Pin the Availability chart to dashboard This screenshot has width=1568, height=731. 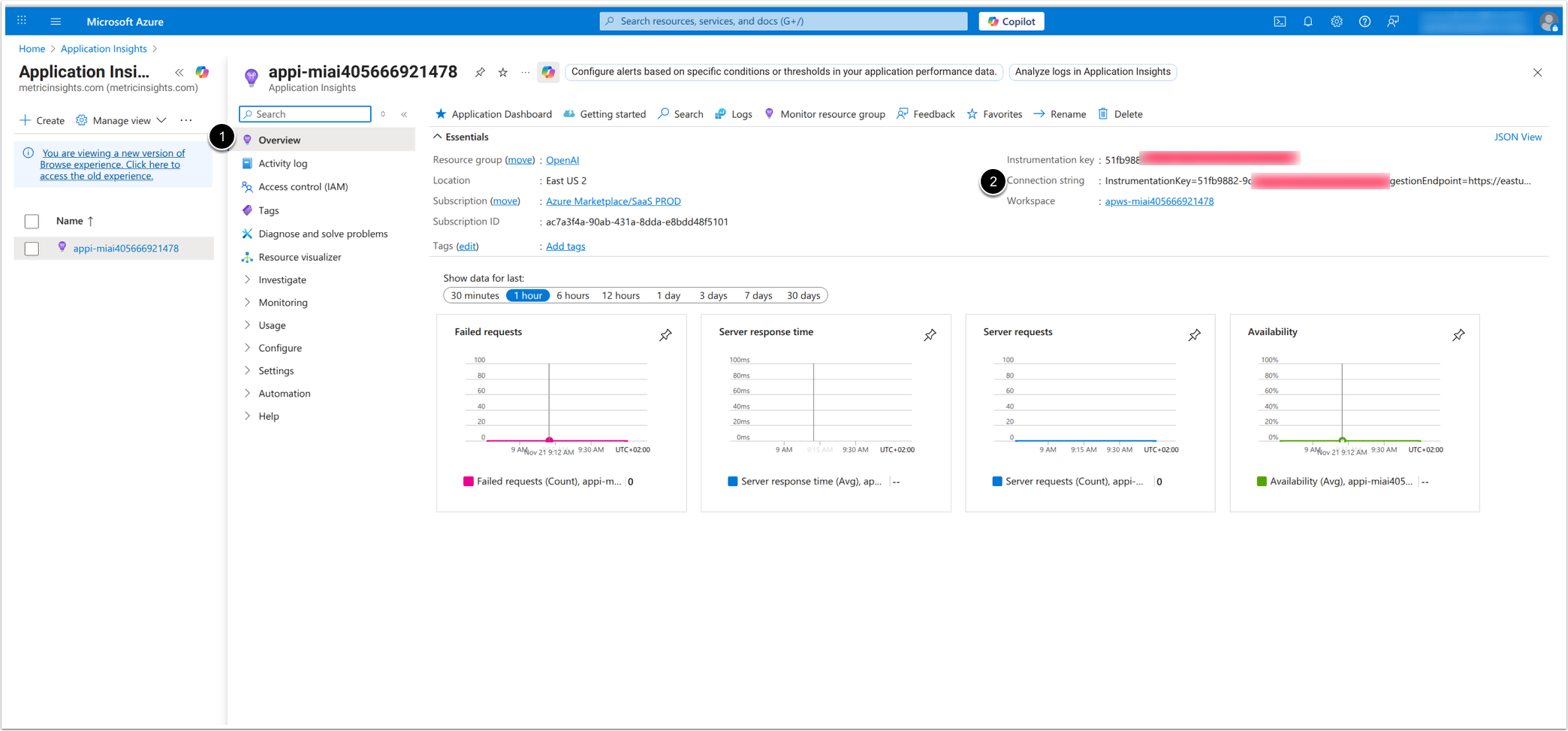[x=1458, y=335]
